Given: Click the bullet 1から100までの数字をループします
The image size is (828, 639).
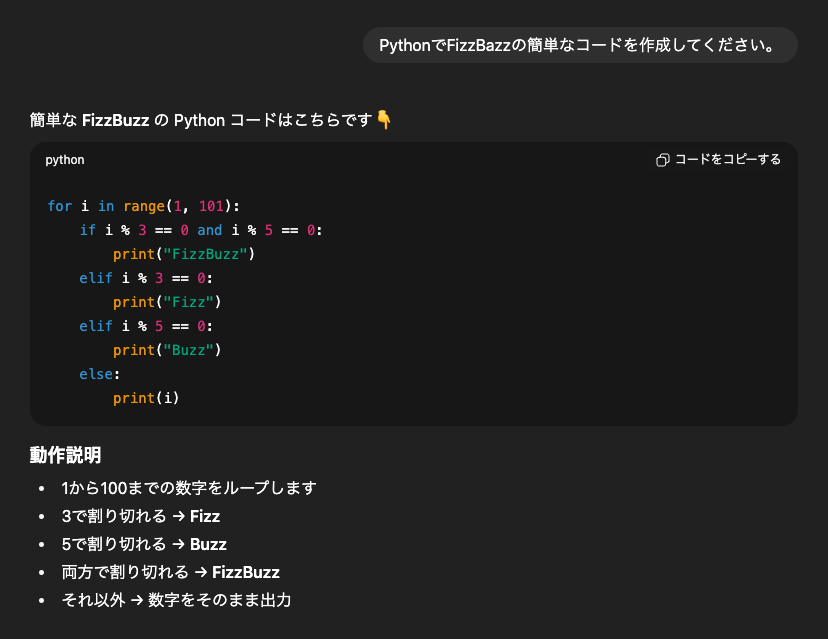Looking at the screenshot, I should [x=188, y=488].
